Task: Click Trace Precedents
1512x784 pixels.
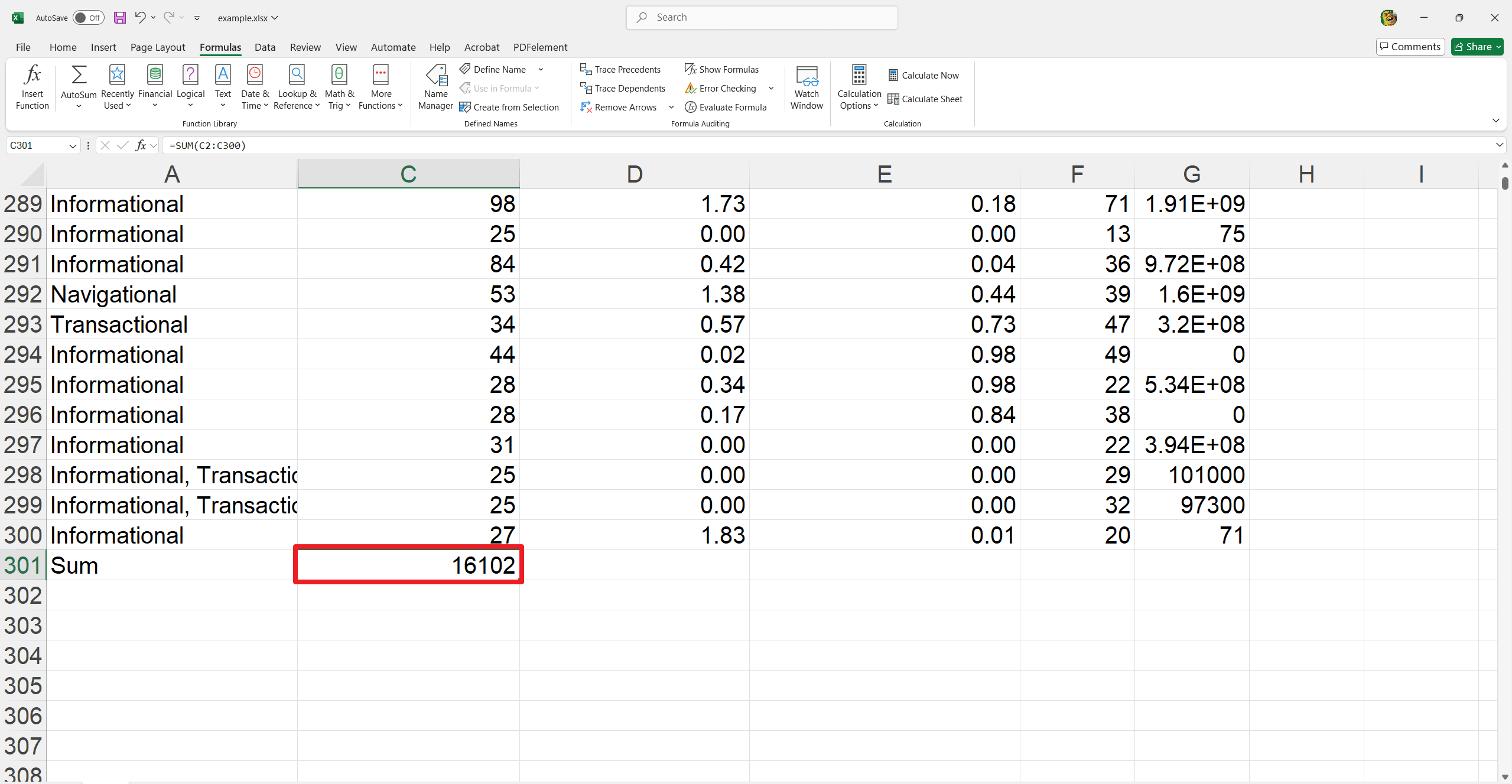Action: [620, 69]
